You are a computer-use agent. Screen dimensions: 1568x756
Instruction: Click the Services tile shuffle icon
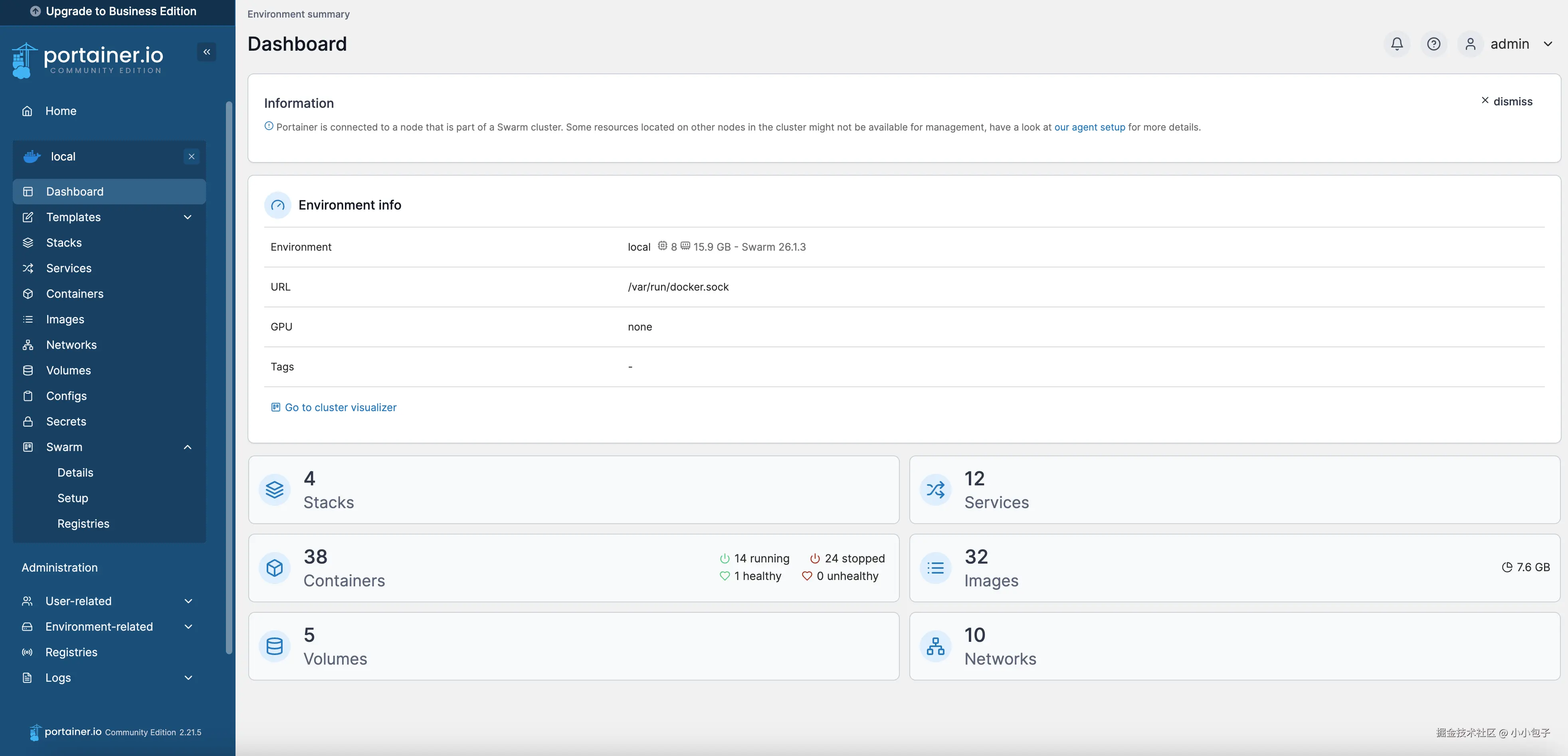(x=936, y=489)
